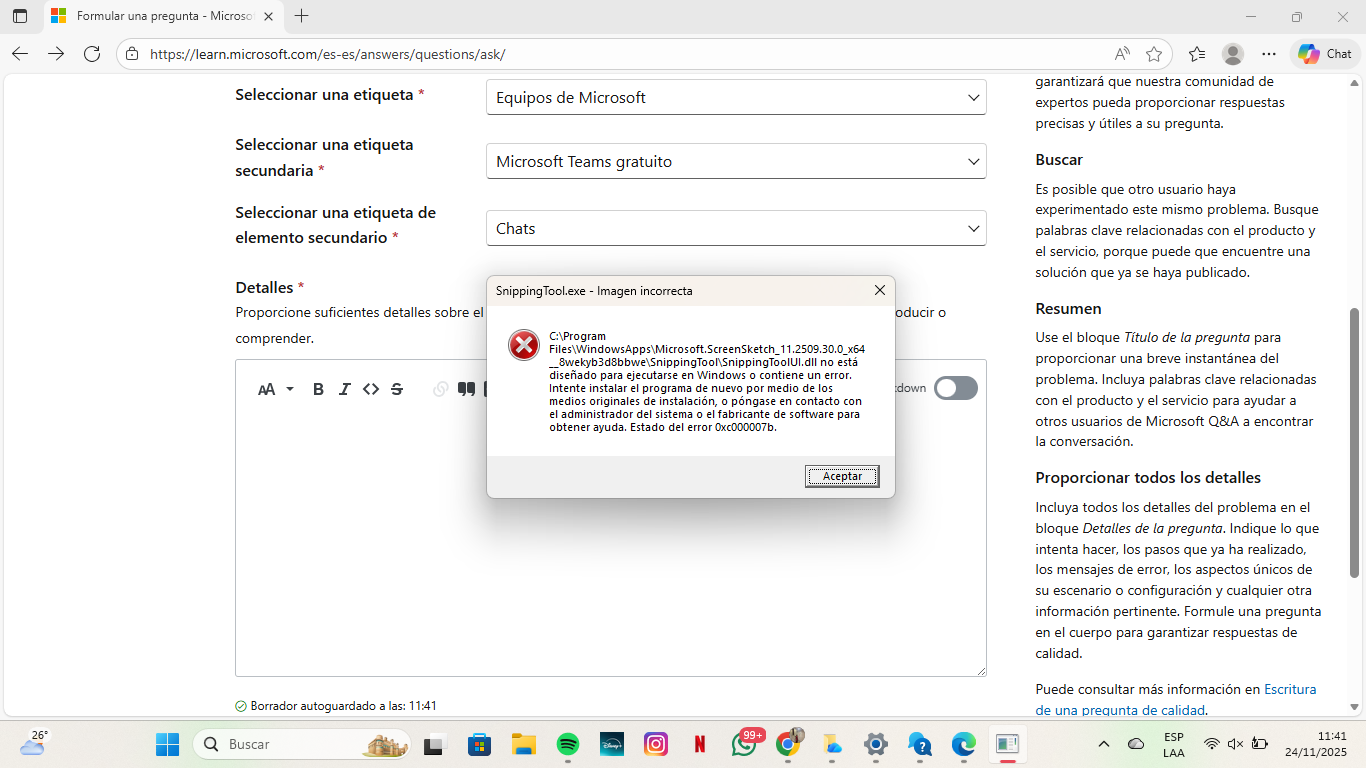Apply strikethrough formatting
Viewport: 1366px width, 768px height.
coord(397,389)
